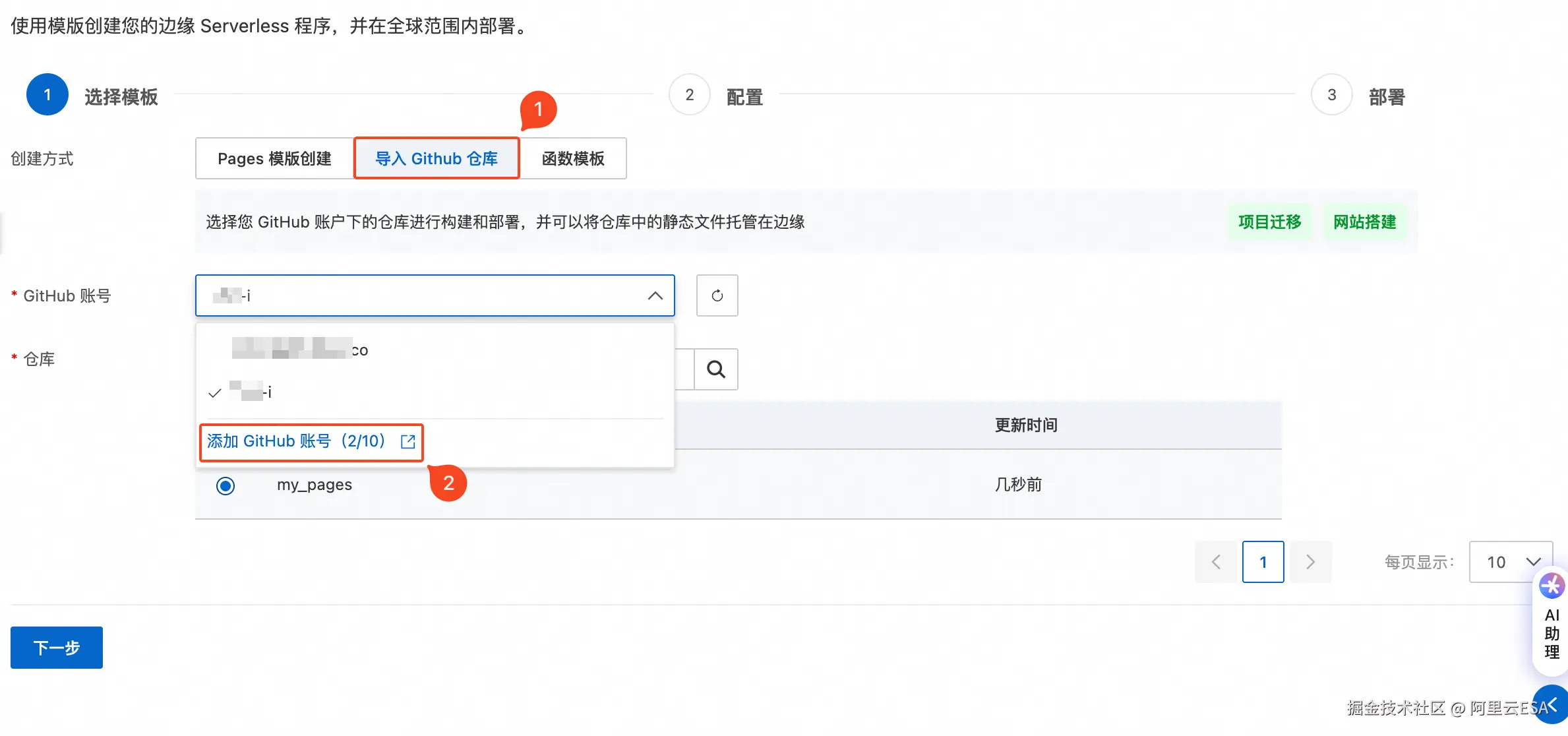Image resolution: width=1568 pixels, height=736 pixels.
Task: Choose the account ending in 'co'
Action: (x=301, y=350)
